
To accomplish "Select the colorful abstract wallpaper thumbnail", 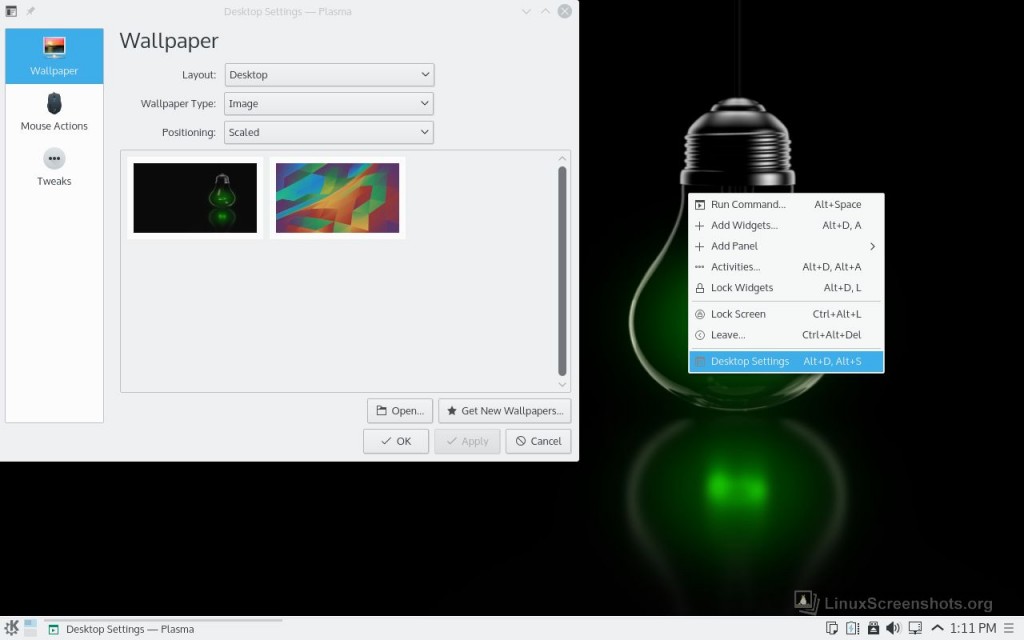I will 337,198.
